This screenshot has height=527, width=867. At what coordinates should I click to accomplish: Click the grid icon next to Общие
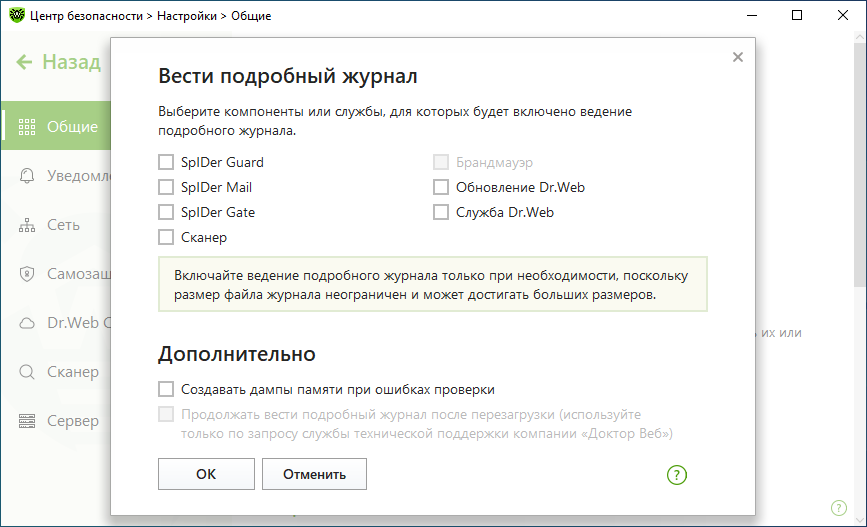point(27,127)
